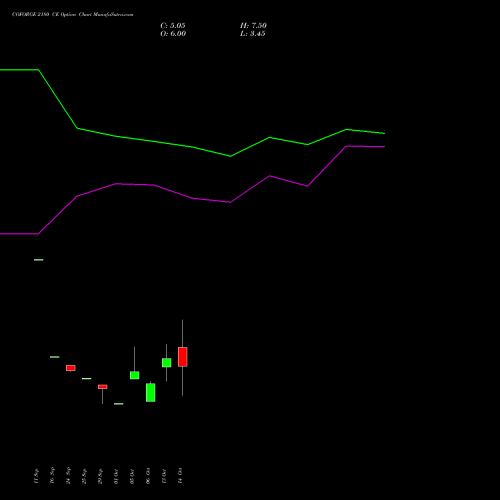Click the 06 Oct date label
The width and height of the screenshot is (500, 500).
(148, 476)
